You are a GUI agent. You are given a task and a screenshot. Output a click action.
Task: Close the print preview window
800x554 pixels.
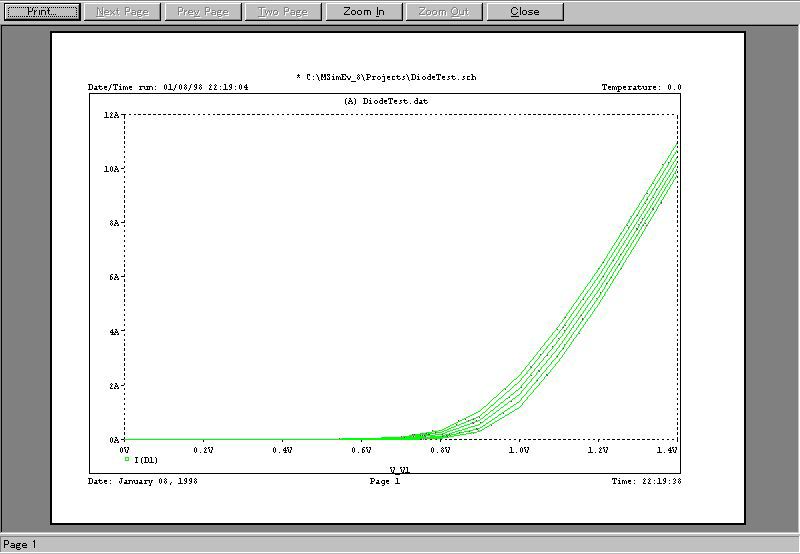point(524,12)
